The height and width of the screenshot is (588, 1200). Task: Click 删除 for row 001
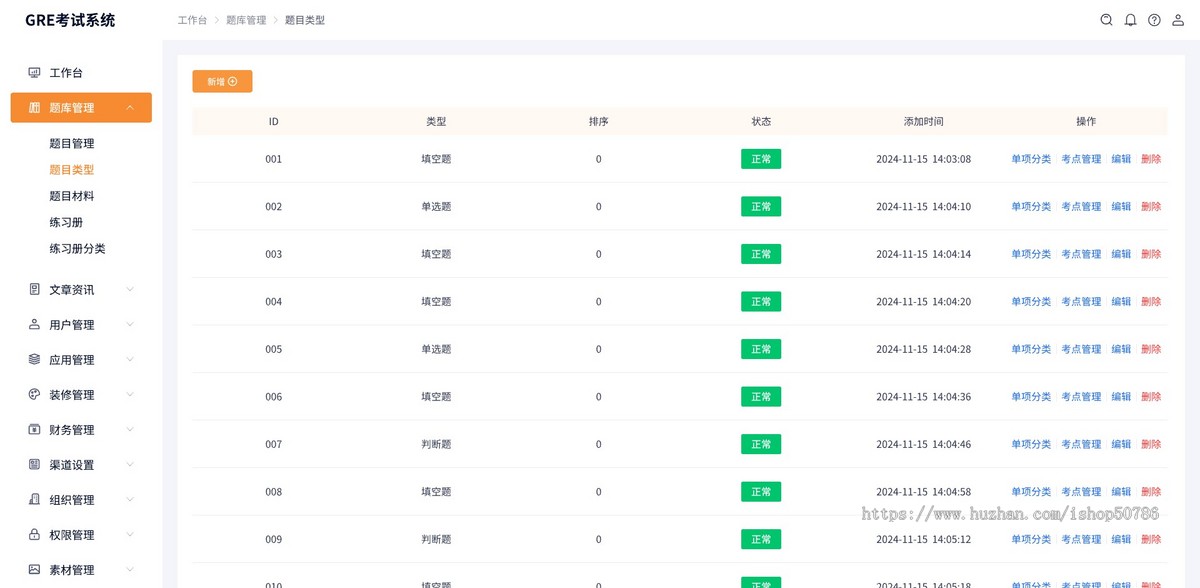point(1151,159)
